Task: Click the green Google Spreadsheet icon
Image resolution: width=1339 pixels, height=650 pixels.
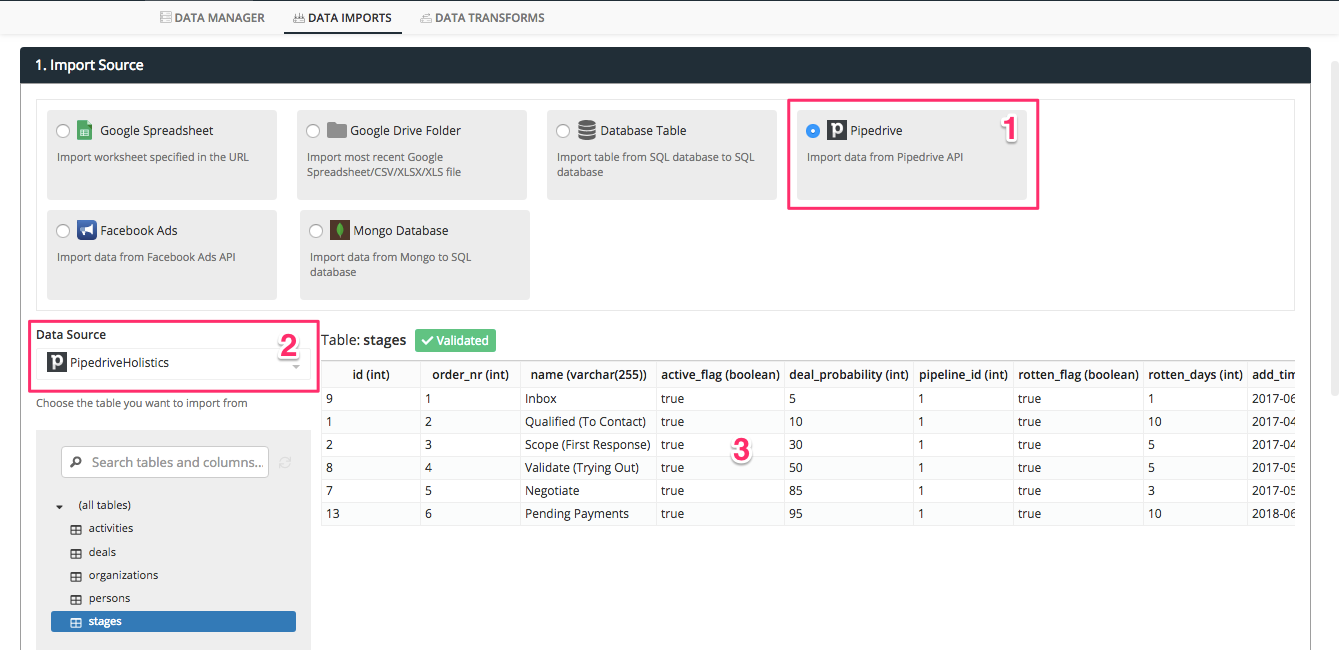Action: pos(86,130)
